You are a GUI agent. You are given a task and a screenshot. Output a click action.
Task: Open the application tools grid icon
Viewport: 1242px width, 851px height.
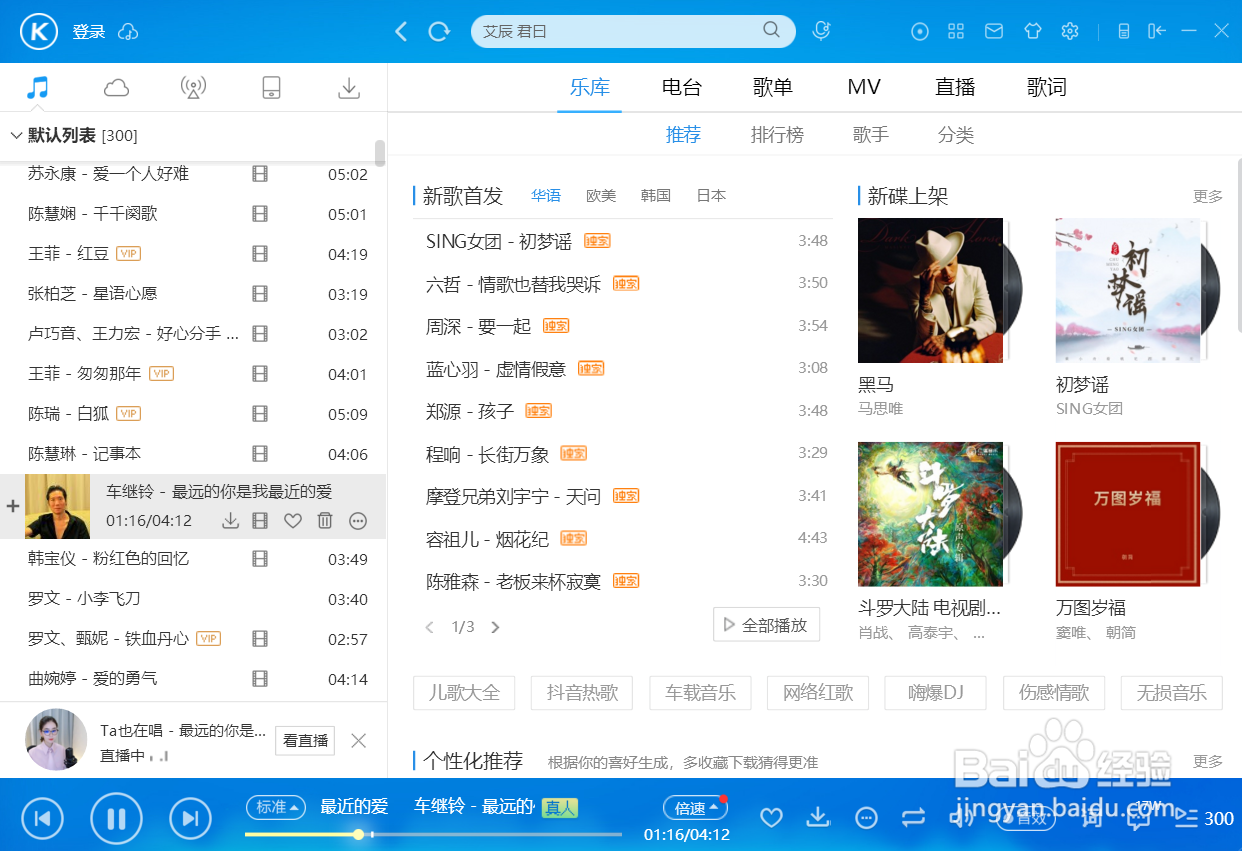coord(956,31)
